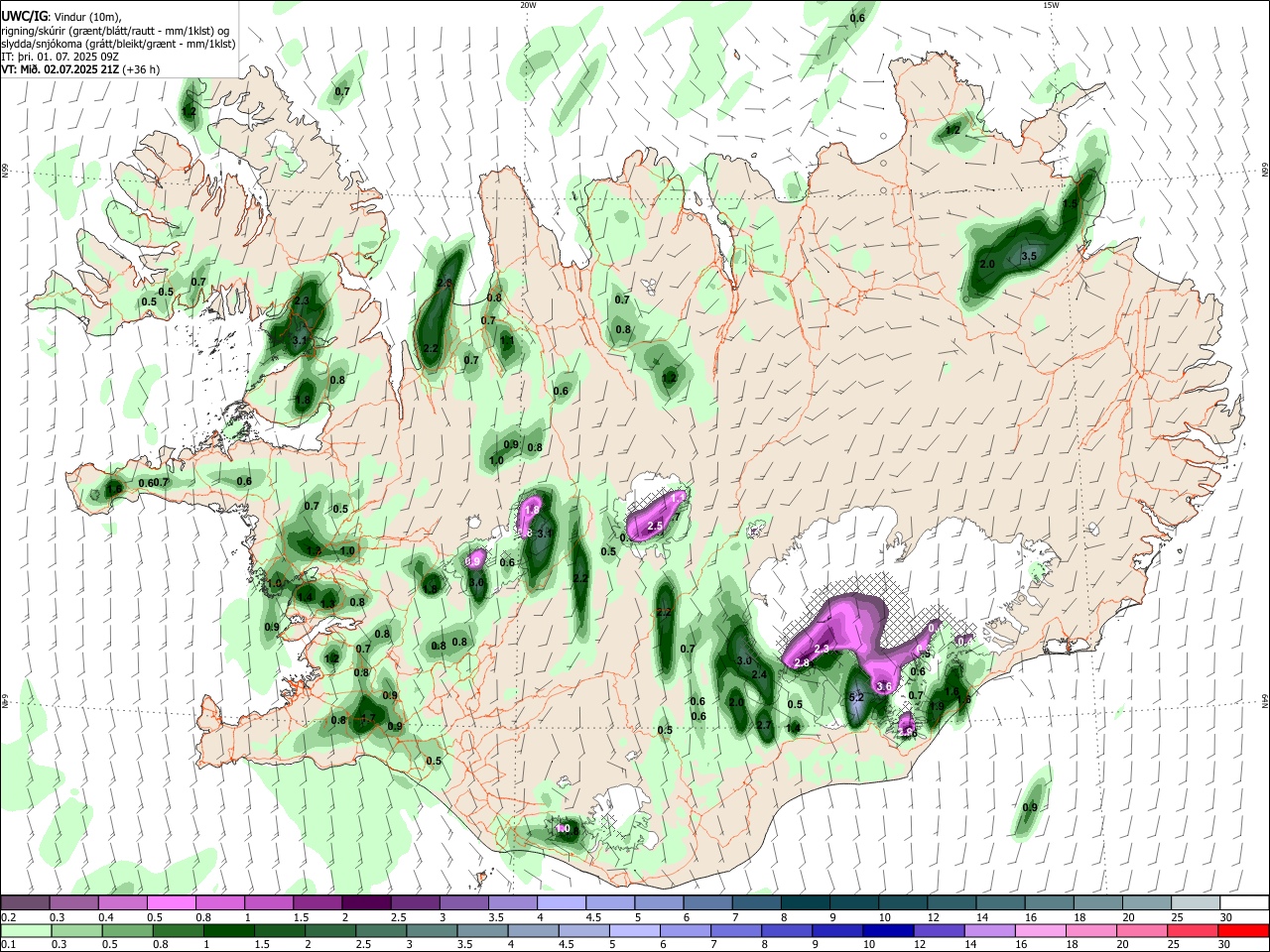Click the bright red swatch after 30
The image size is (1270, 952).
point(1243,930)
